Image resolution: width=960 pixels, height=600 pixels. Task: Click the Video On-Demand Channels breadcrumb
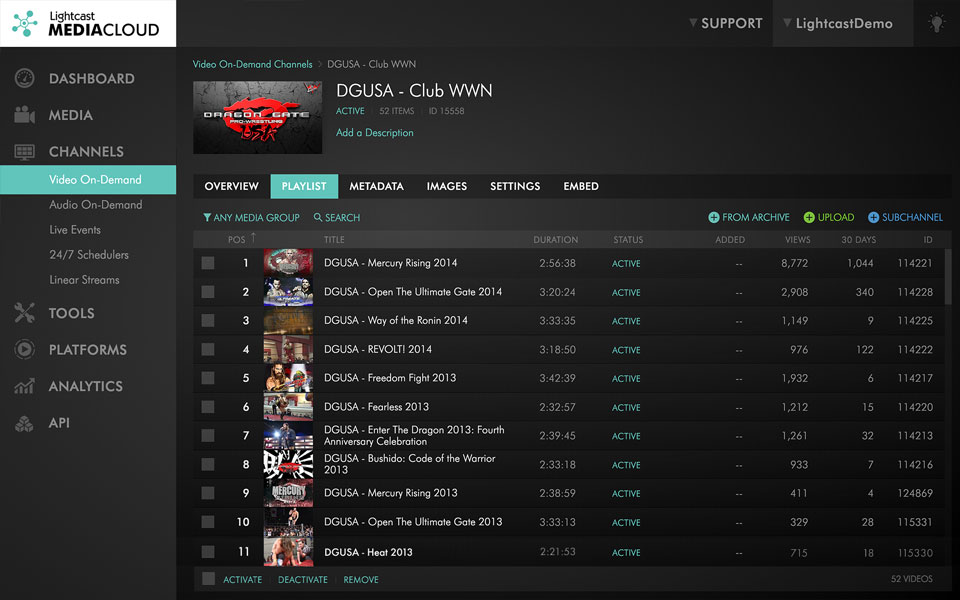pos(252,64)
